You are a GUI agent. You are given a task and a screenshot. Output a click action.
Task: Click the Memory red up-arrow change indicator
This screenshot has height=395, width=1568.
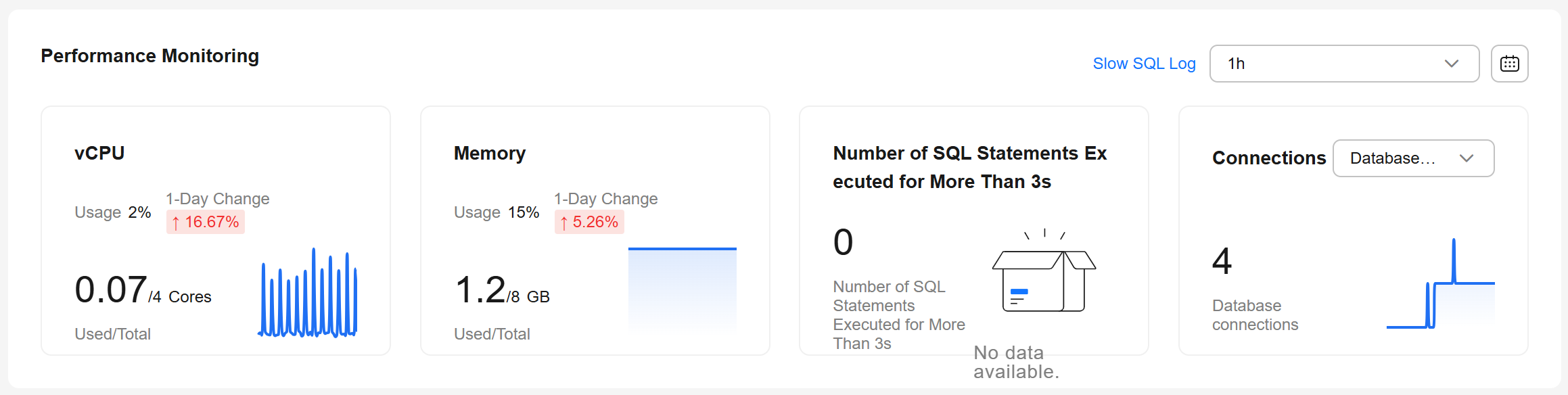pyautogui.click(x=563, y=223)
